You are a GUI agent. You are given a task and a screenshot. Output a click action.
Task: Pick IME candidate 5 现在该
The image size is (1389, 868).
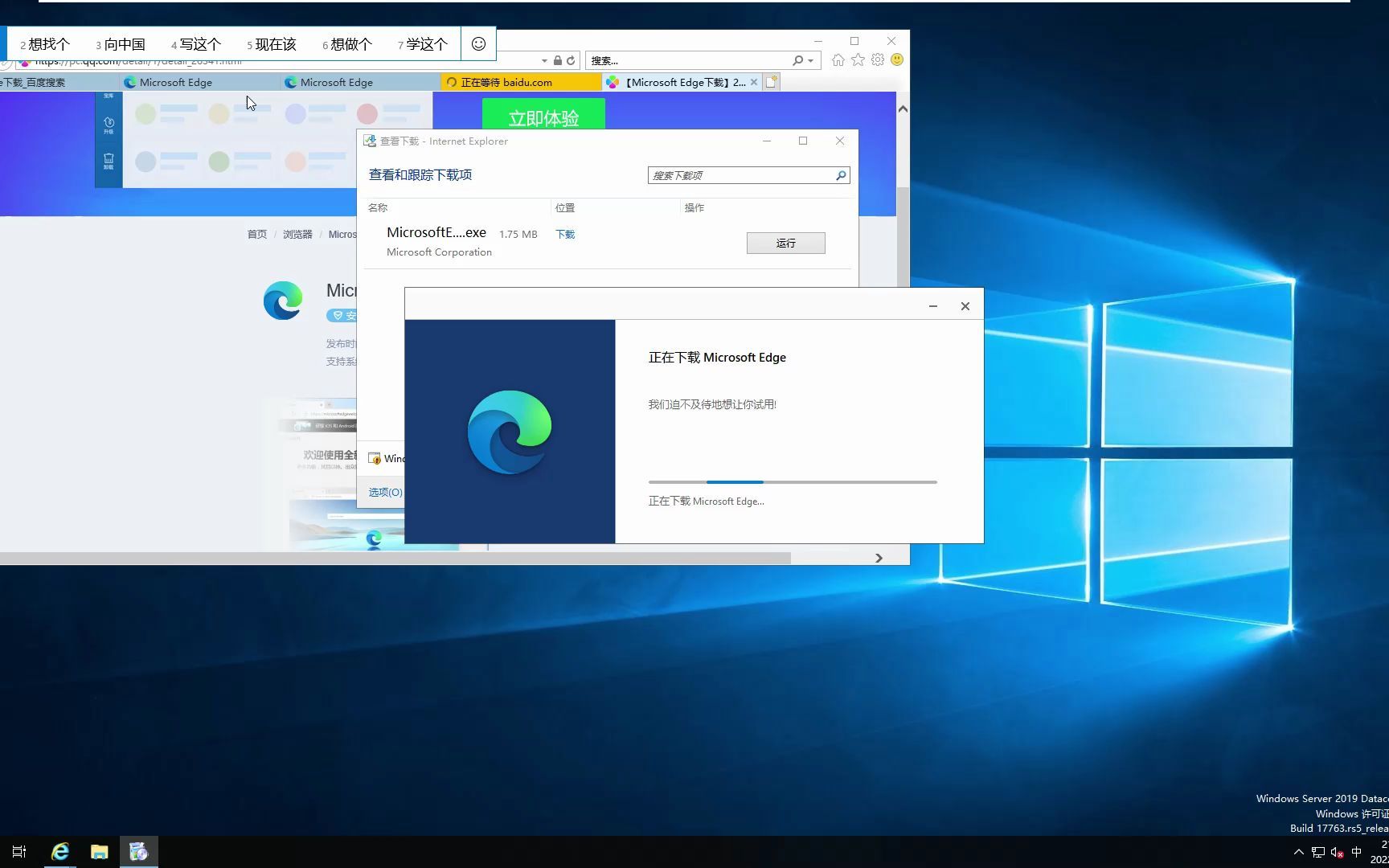tap(272, 44)
